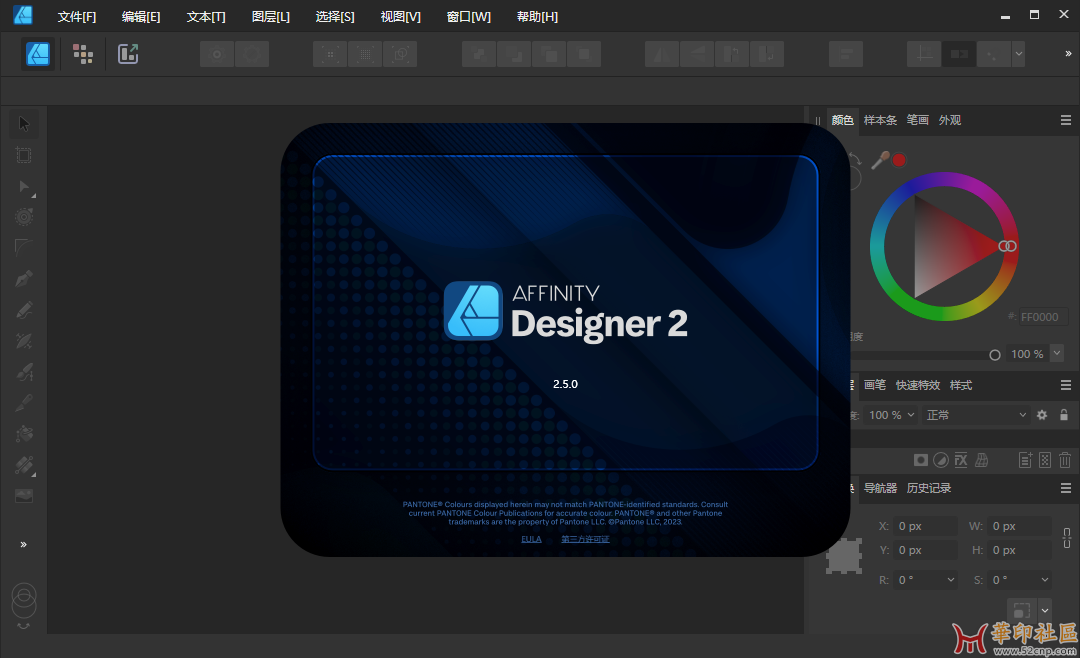Open Layer Effects FX icon
The height and width of the screenshot is (658, 1080).
pos(961,460)
